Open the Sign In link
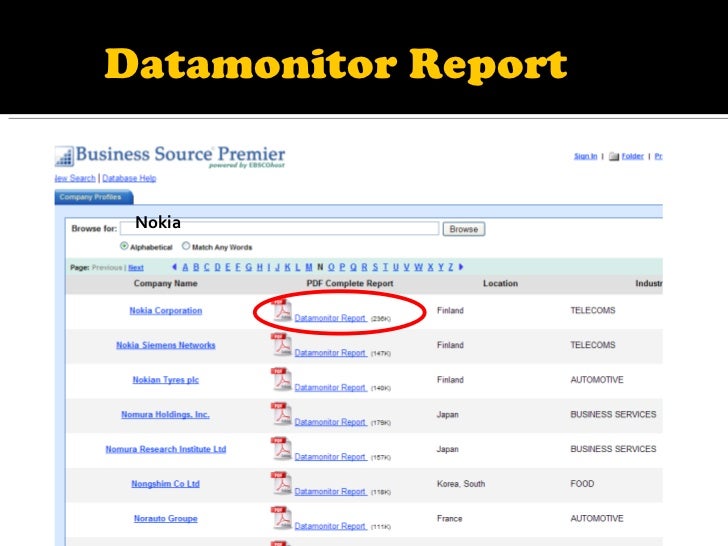This screenshot has height=546, width=728. click(x=585, y=156)
